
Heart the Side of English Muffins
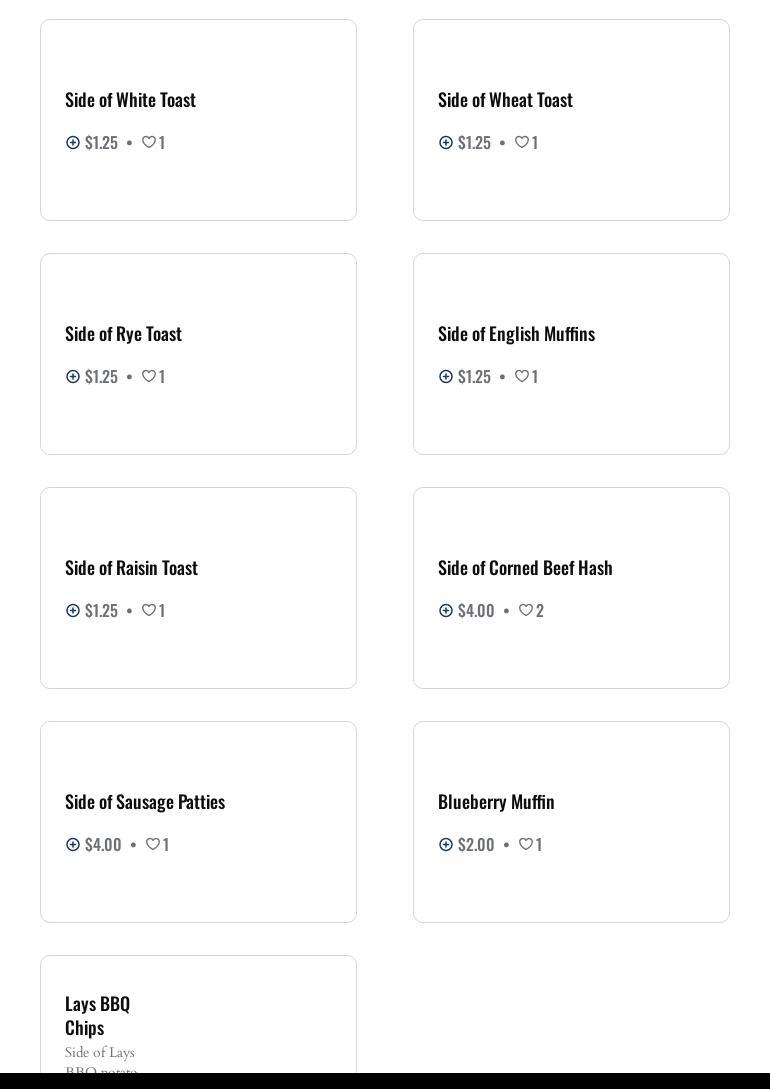[x=522, y=377]
